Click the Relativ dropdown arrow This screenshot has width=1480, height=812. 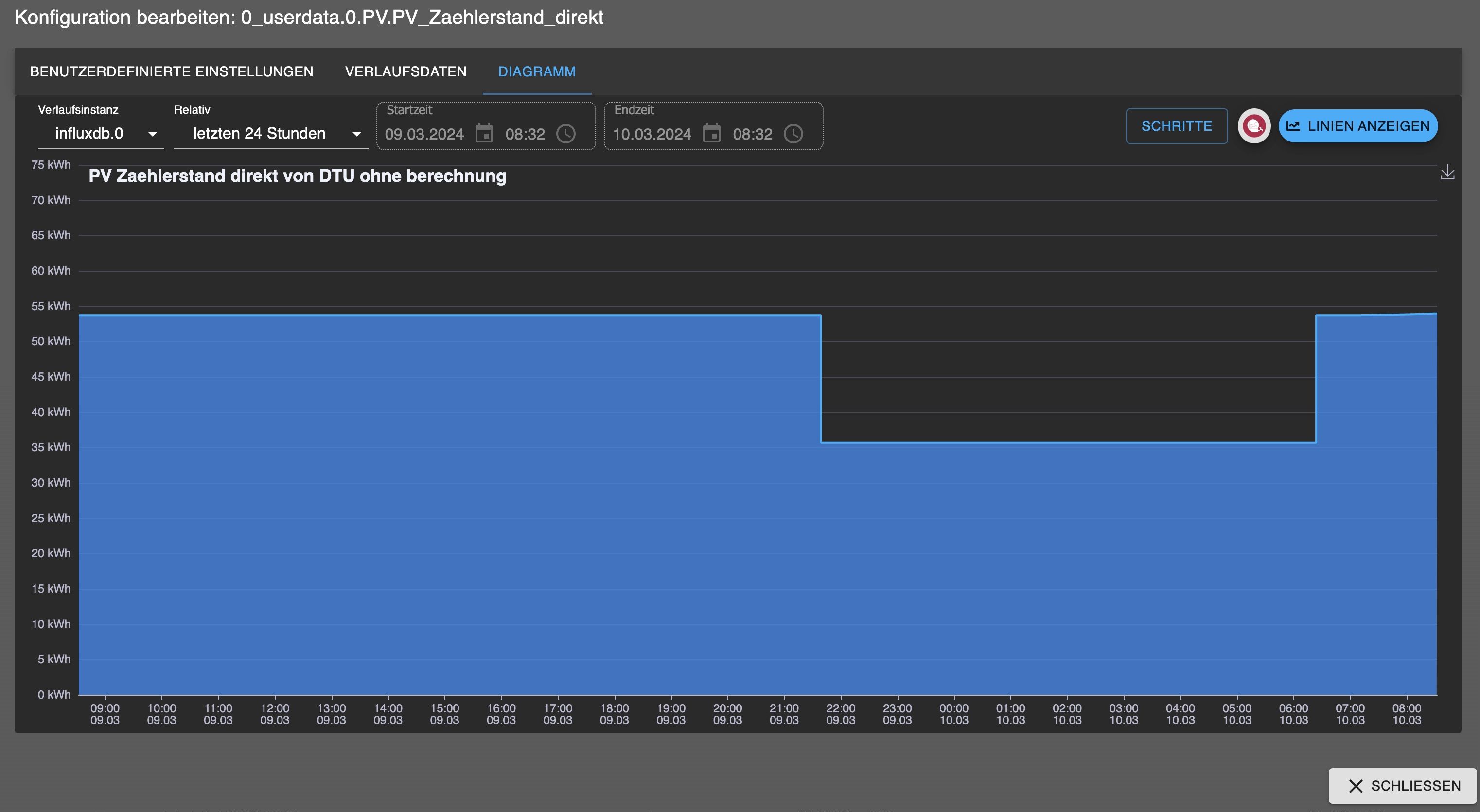(x=357, y=134)
